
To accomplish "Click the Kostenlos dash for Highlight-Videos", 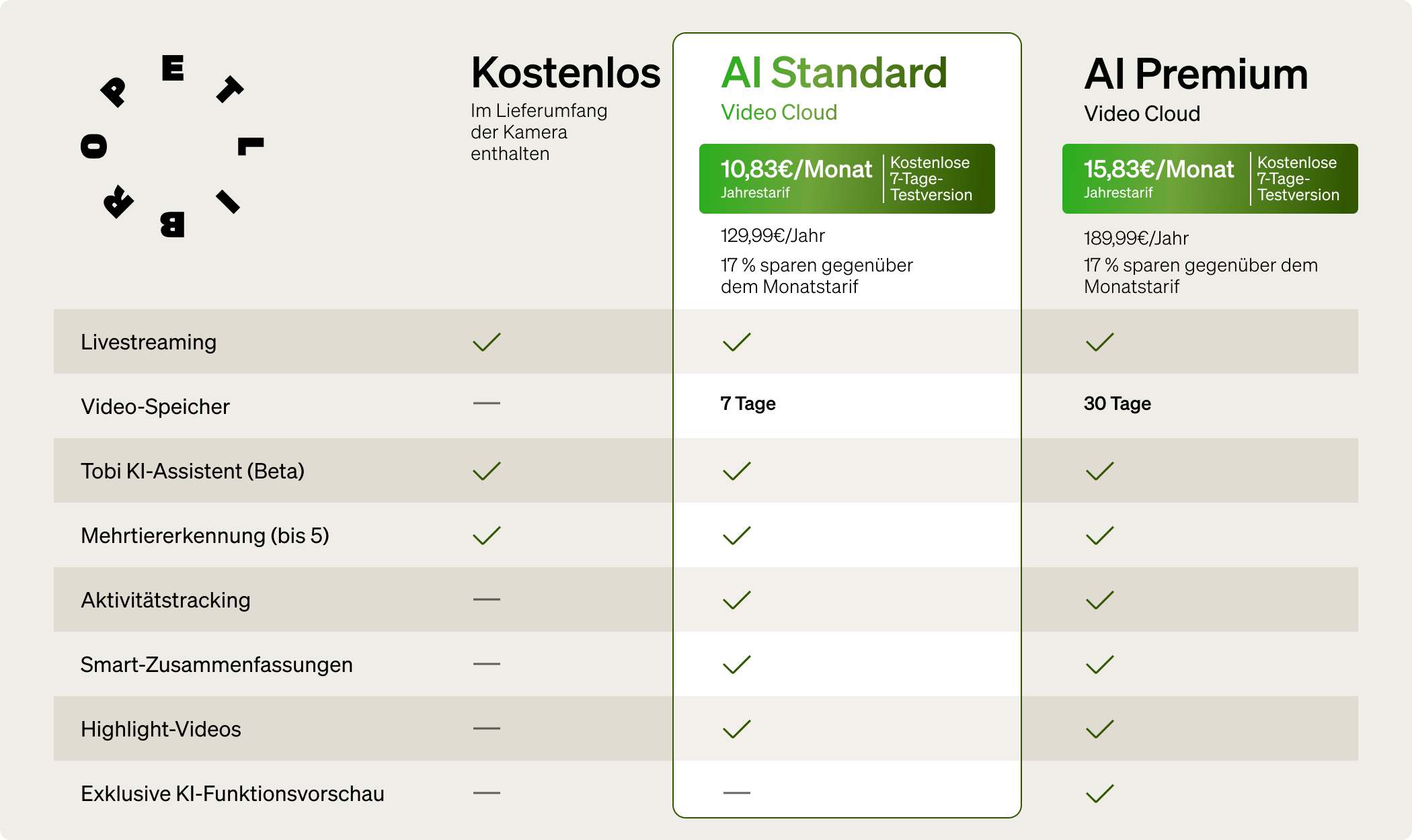I will (x=486, y=728).
